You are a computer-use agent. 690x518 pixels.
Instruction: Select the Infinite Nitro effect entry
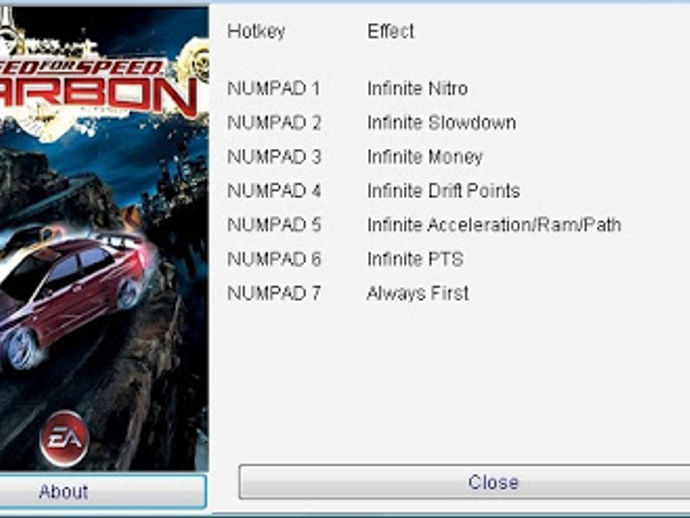[417, 88]
